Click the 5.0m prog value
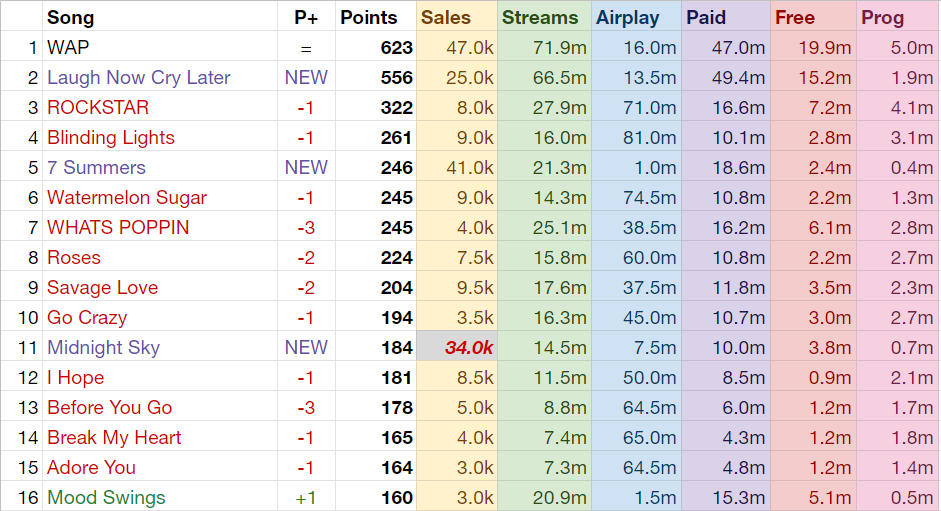This screenshot has height=511, width=941. pyautogui.click(x=912, y=47)
